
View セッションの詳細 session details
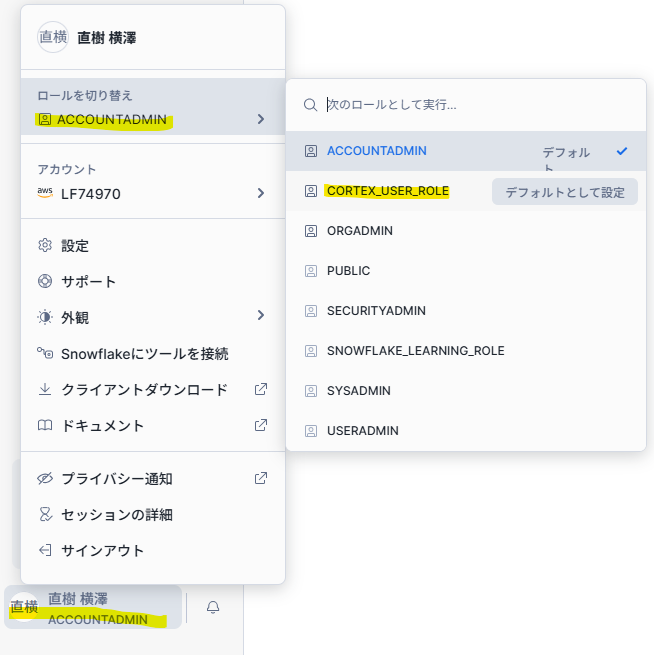(153, 514)
